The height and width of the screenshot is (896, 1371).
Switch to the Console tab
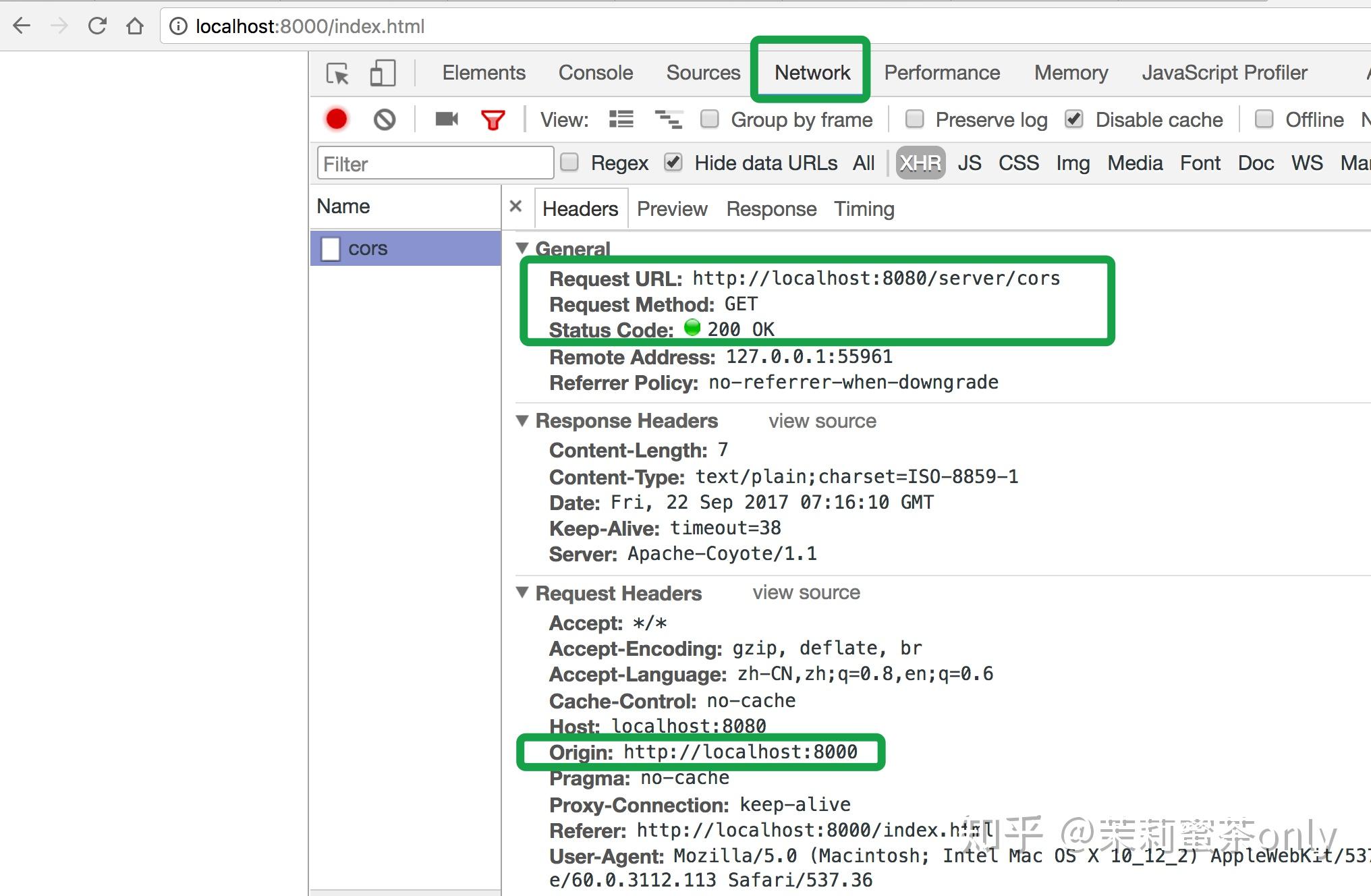(595, 73)
